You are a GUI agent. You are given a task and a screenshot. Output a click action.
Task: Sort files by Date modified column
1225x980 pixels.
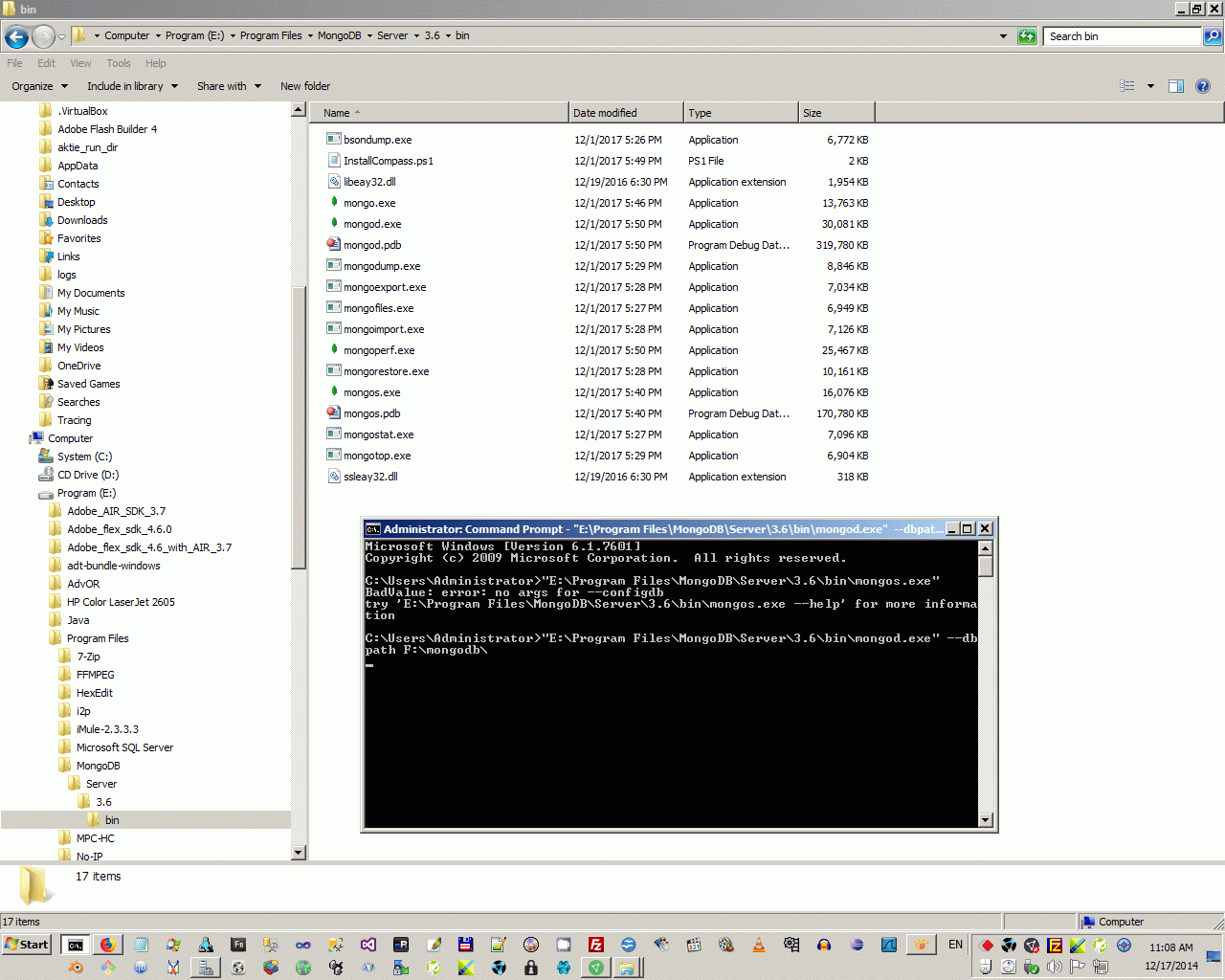[x=626, y=113]
